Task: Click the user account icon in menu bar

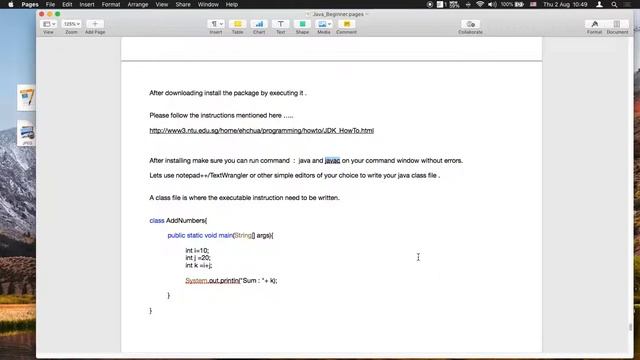Action: (x=599, y=4)
